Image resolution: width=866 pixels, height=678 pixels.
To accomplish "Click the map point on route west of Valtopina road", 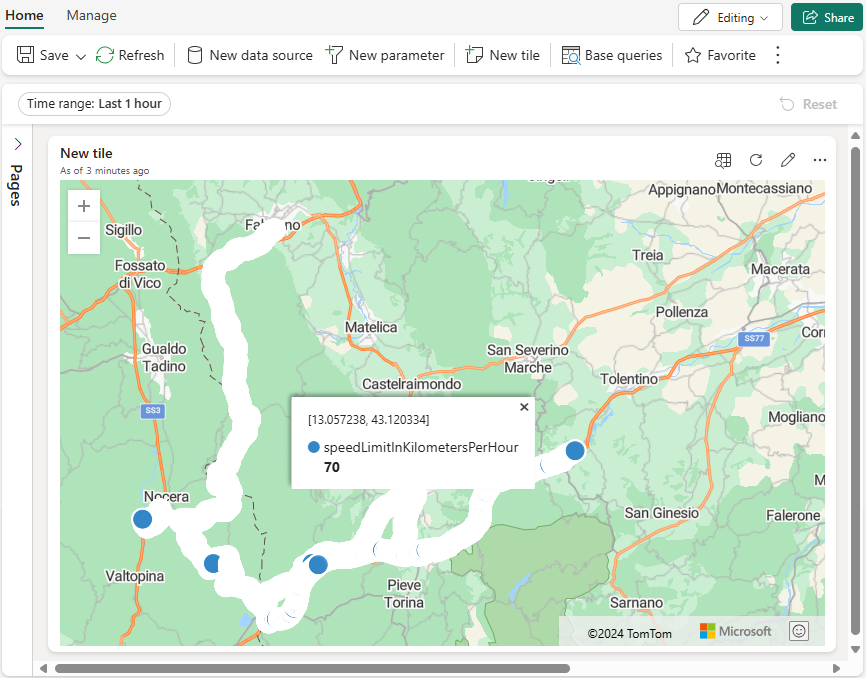I will pos(212,564).
